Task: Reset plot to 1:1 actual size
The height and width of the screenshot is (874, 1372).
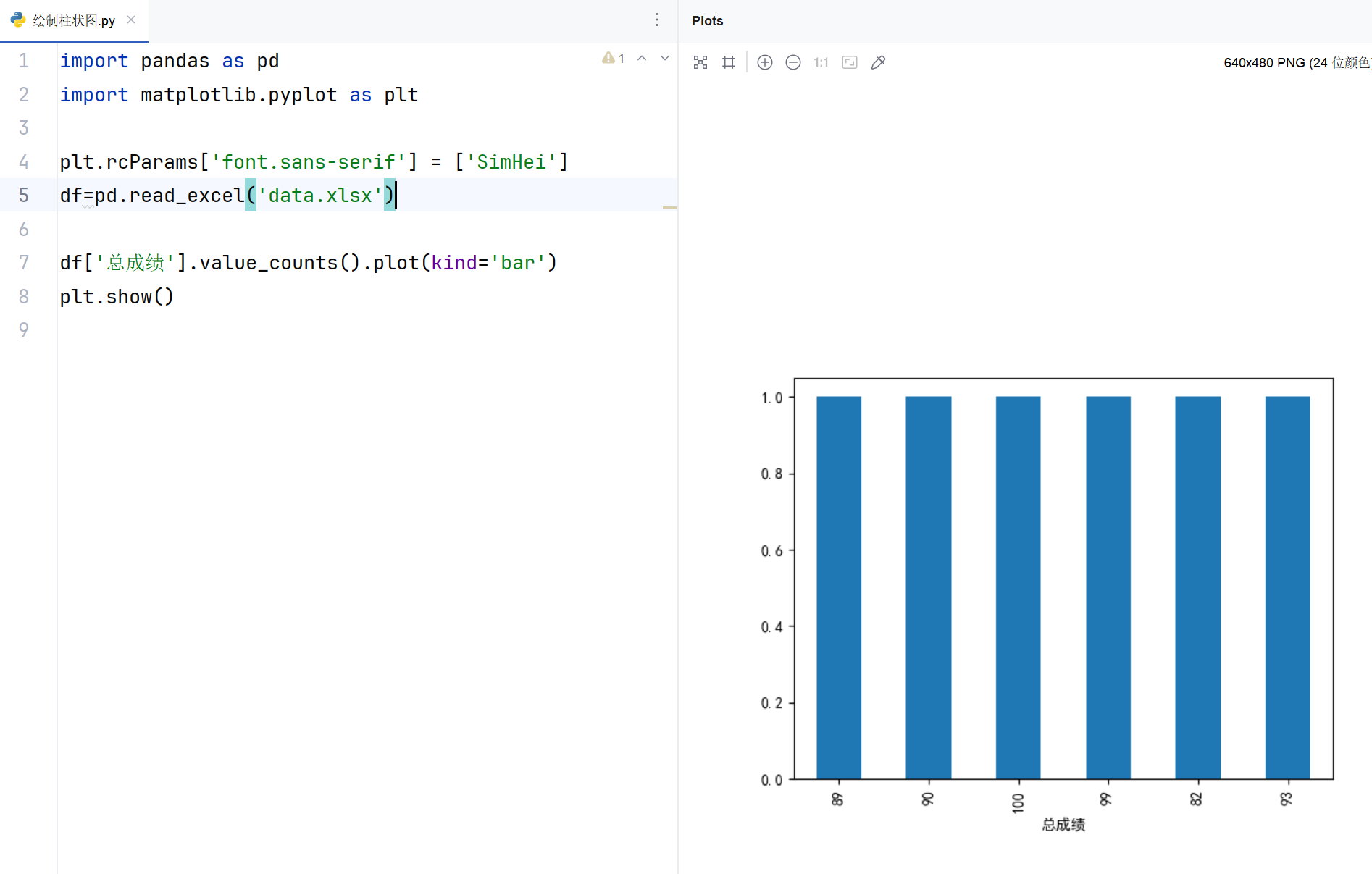Action: [x=821, y=63]
